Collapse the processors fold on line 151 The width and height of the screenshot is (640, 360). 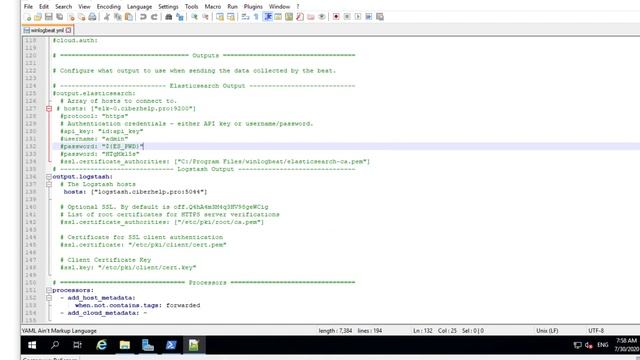coord(49,290)
